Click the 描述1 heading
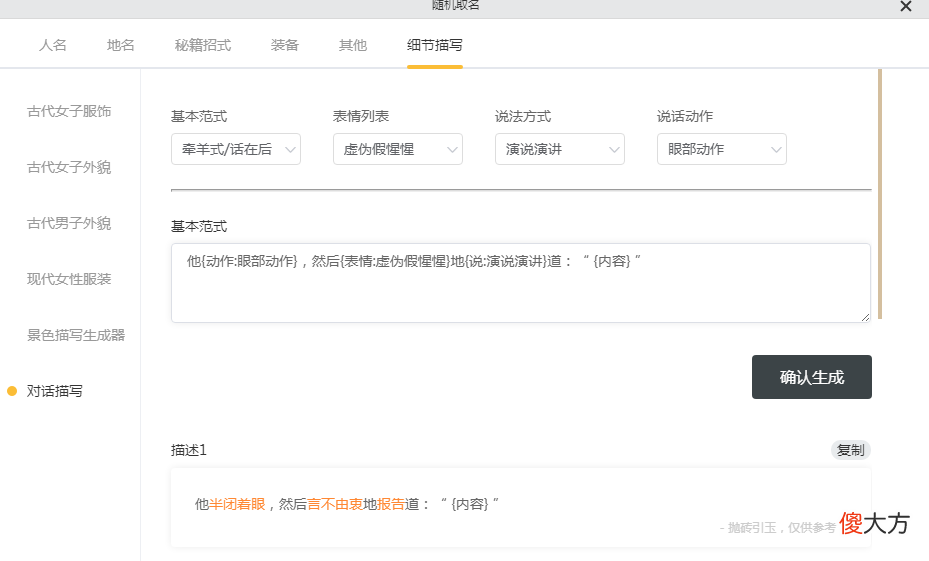 [189, 450]
